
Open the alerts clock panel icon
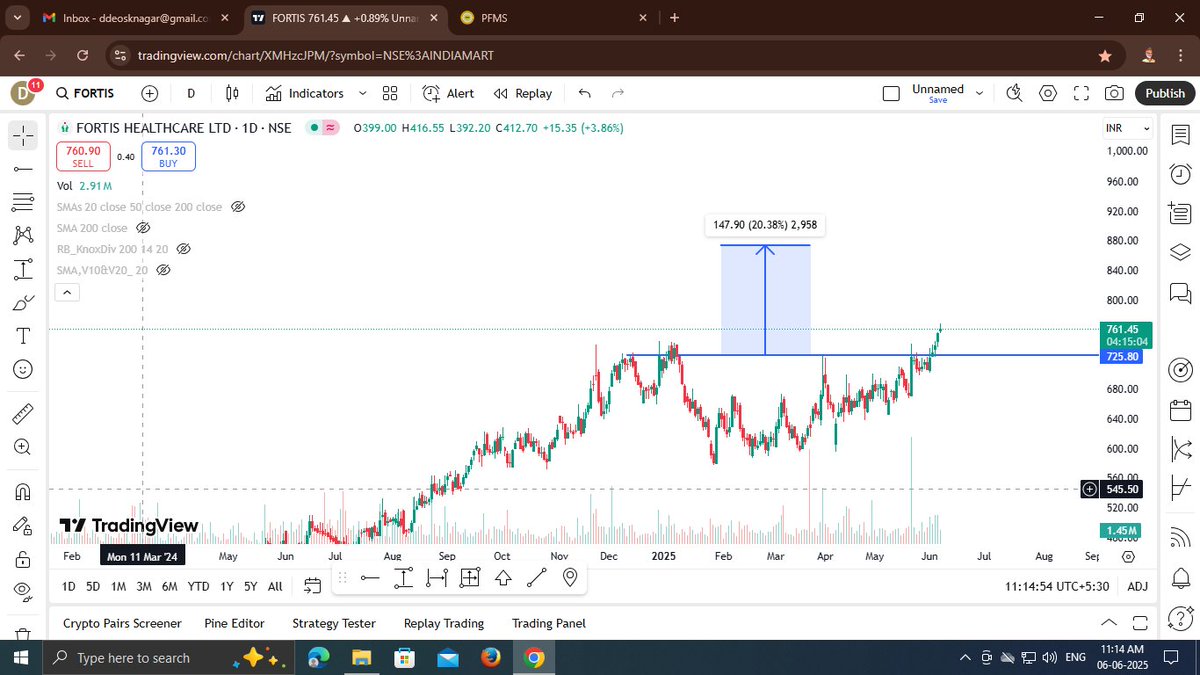[1180, 173]
